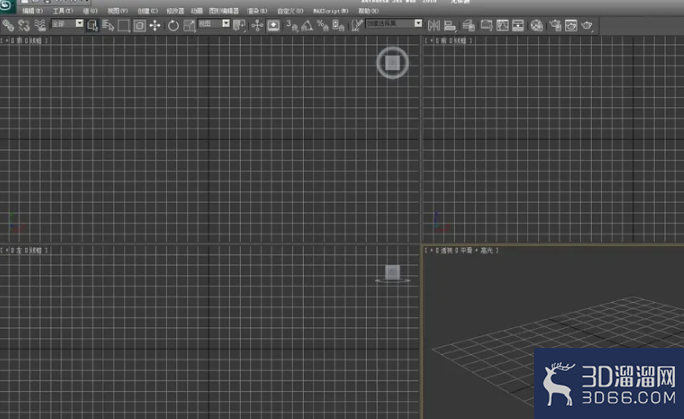
Task: Open the 帮助(H) menu
Action: (x=369, y=10)
